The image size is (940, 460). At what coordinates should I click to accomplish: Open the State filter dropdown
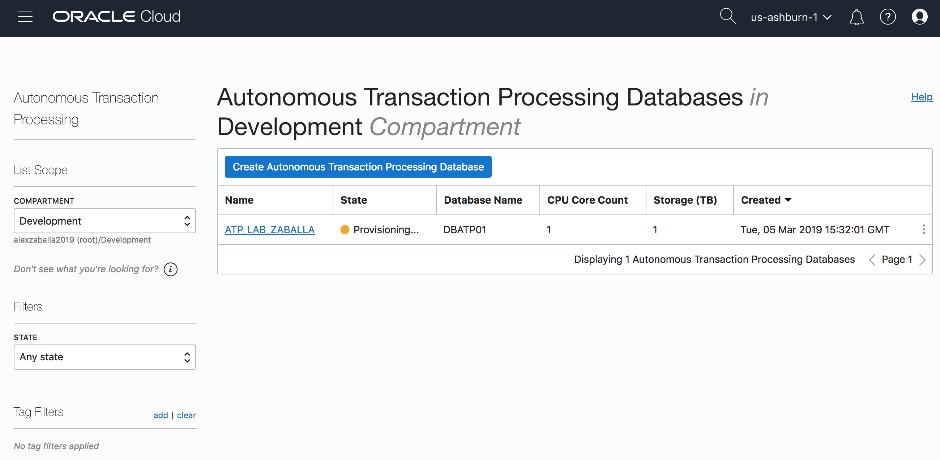tap(105, 357)
